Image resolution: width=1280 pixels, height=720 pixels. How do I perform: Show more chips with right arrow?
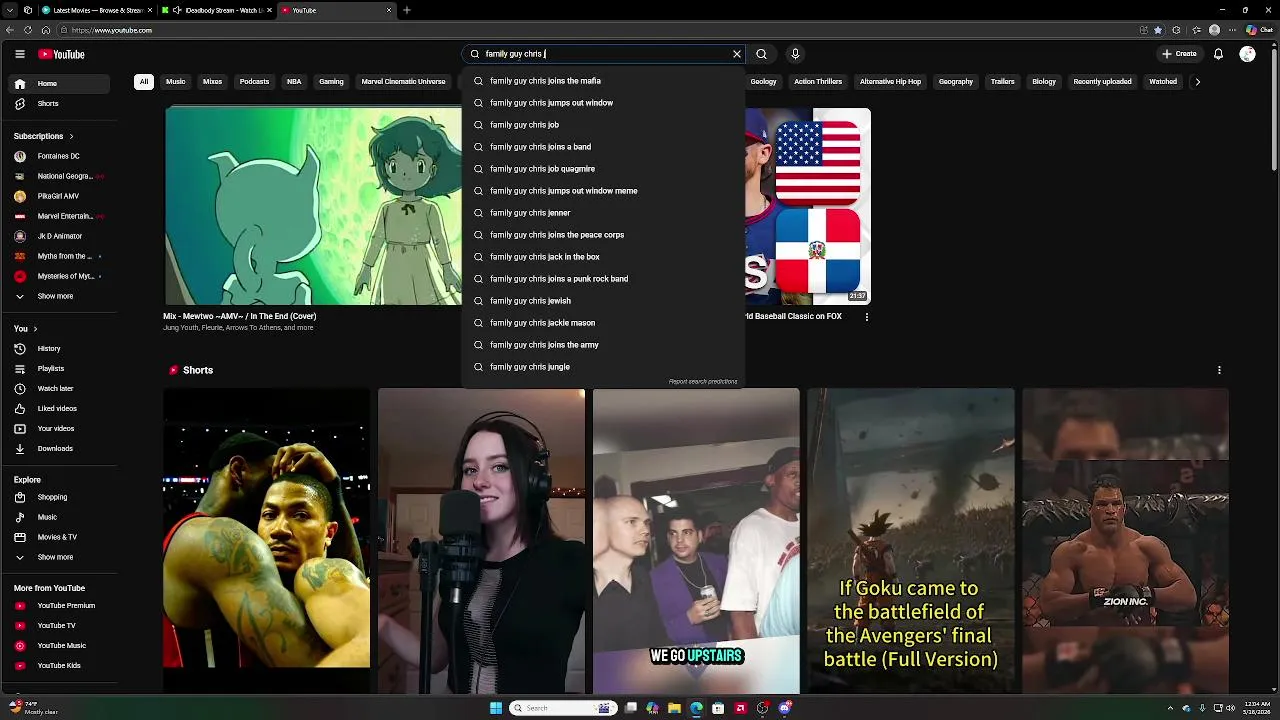click(x=1197, y=82)
